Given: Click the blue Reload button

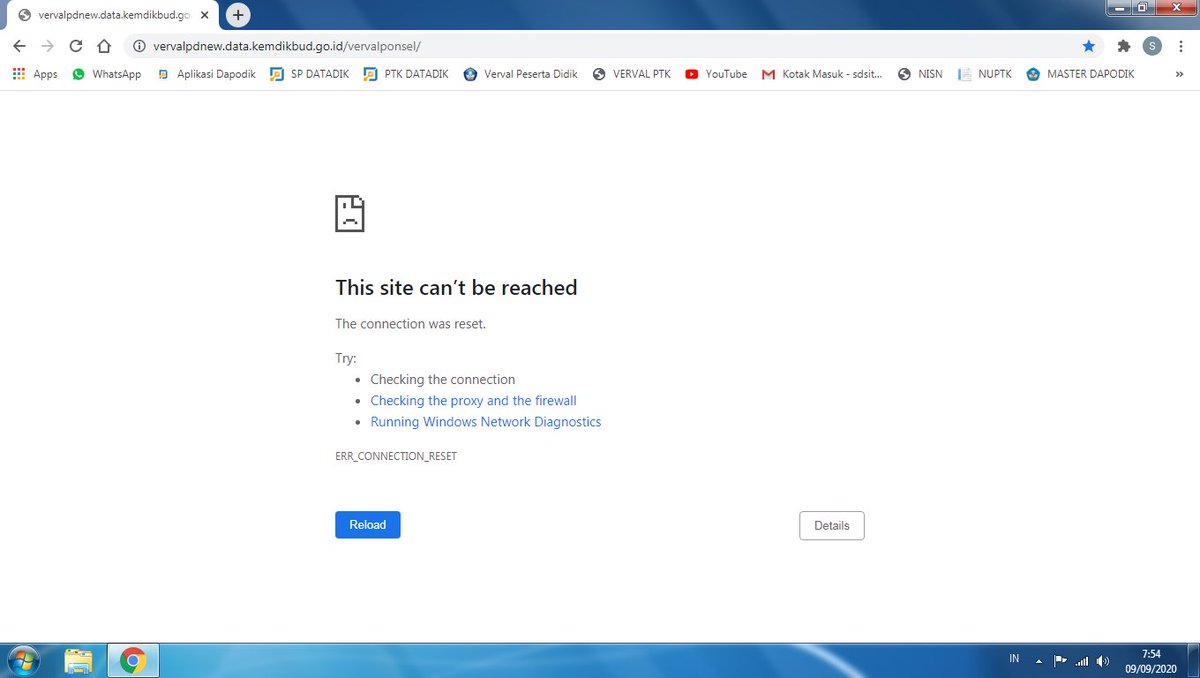Looking at the screenshot, I should pos(368,525).
